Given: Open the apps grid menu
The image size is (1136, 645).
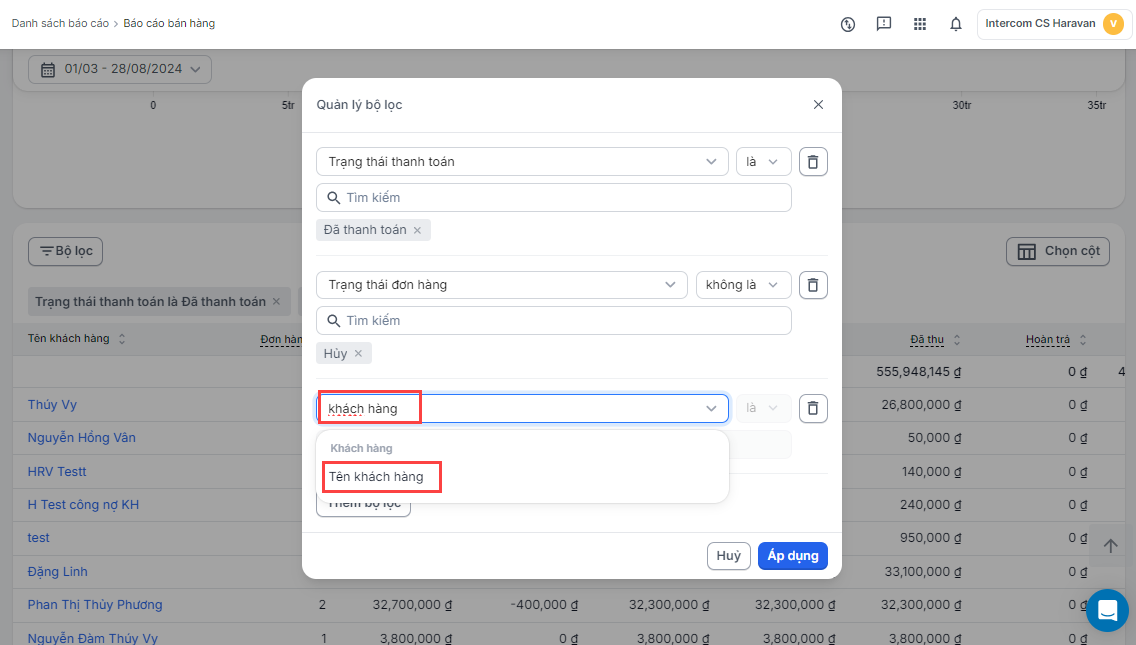Looking at the screenshot, I should point(920,24).
